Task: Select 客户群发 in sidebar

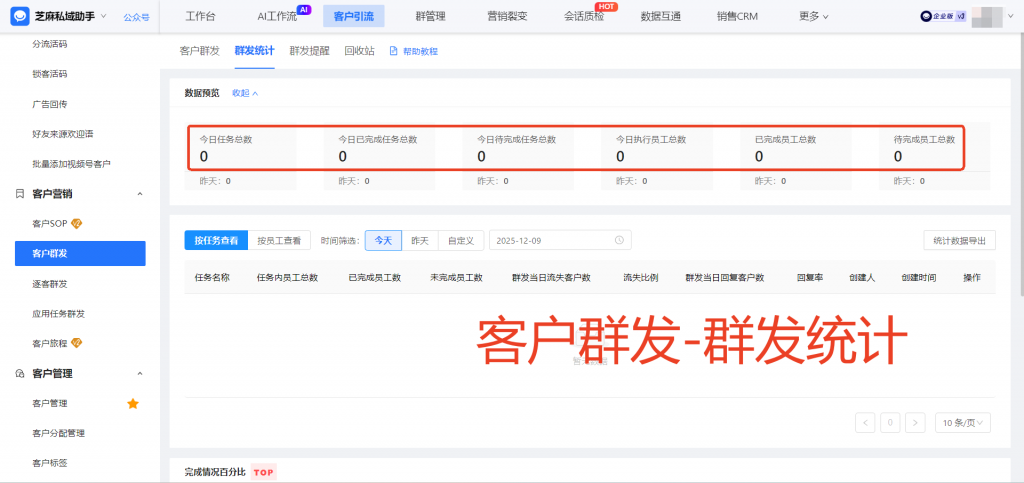Action: tap(80, 253)
